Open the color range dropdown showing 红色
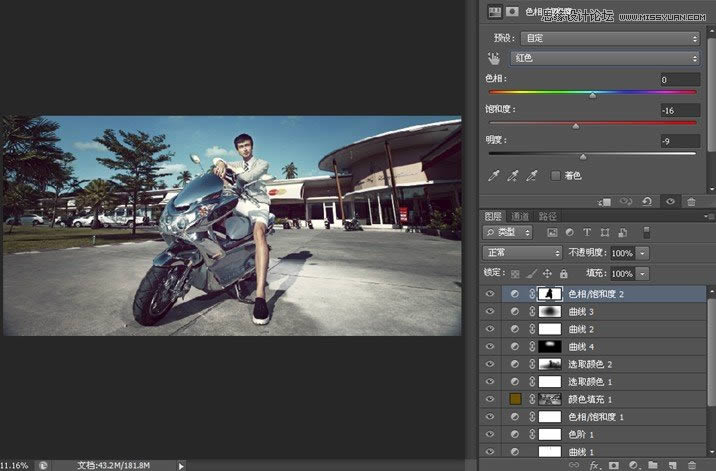The image size is (716, 471). pyautogui.click(x=605, y=58)
